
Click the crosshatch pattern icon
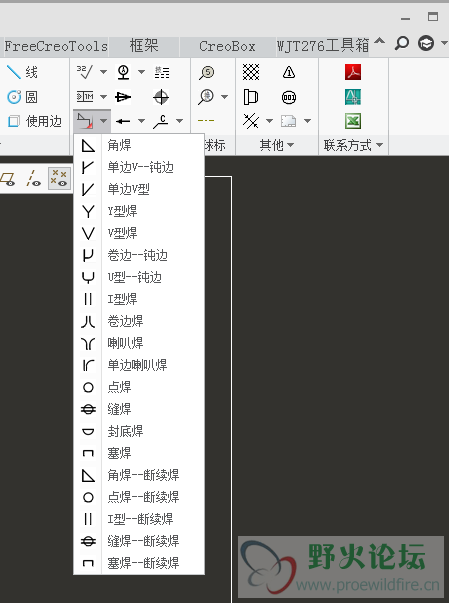251,72
